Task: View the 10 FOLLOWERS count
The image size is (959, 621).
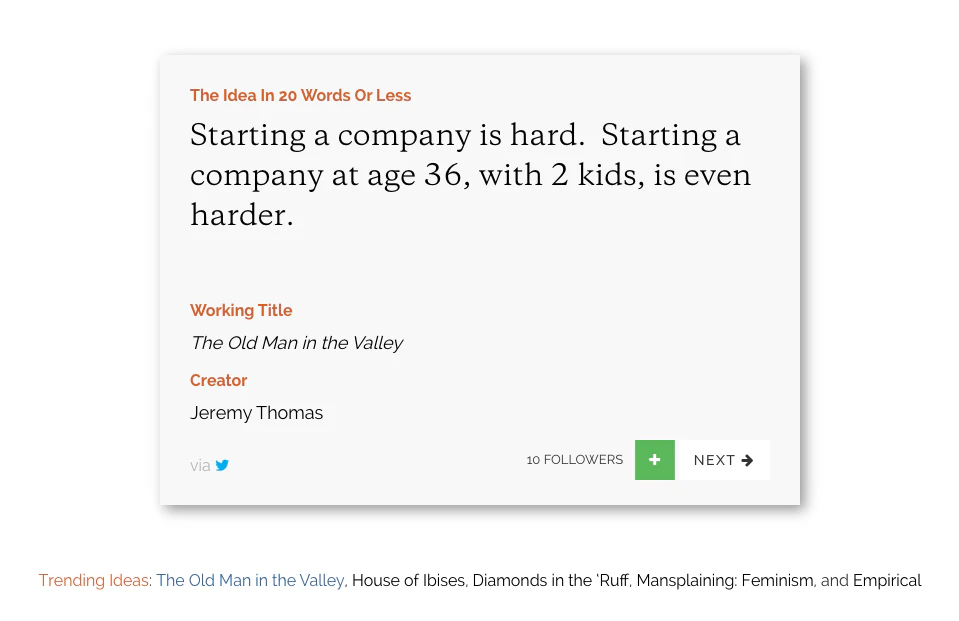Action: 574,460
